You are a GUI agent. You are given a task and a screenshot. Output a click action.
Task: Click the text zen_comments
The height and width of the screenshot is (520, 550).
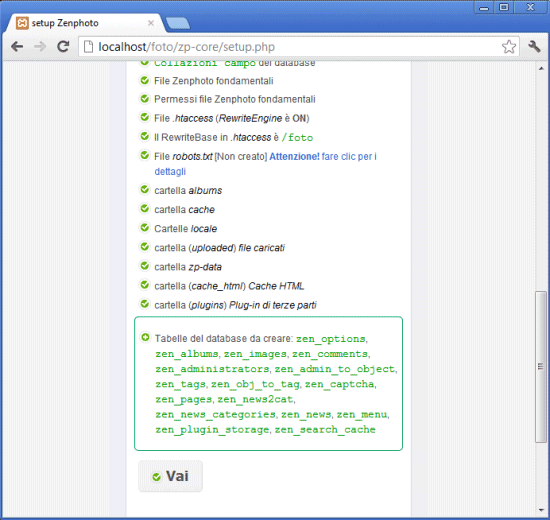click(x=330, y=354)
